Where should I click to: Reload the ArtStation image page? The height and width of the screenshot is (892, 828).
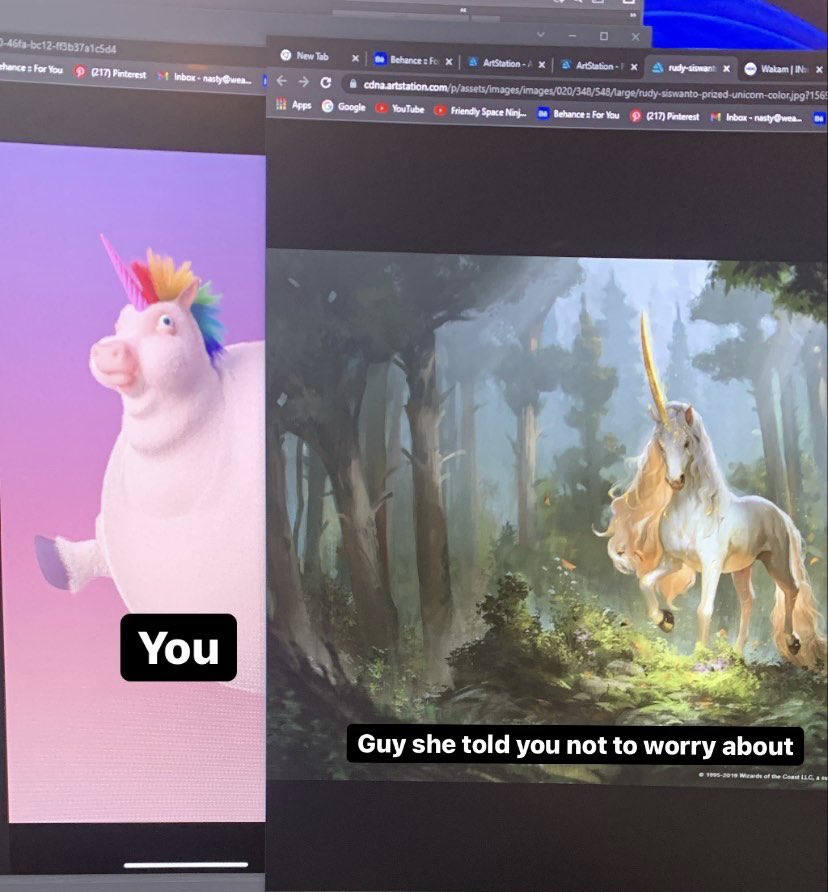pyautogui.click(x=326, y=82)
